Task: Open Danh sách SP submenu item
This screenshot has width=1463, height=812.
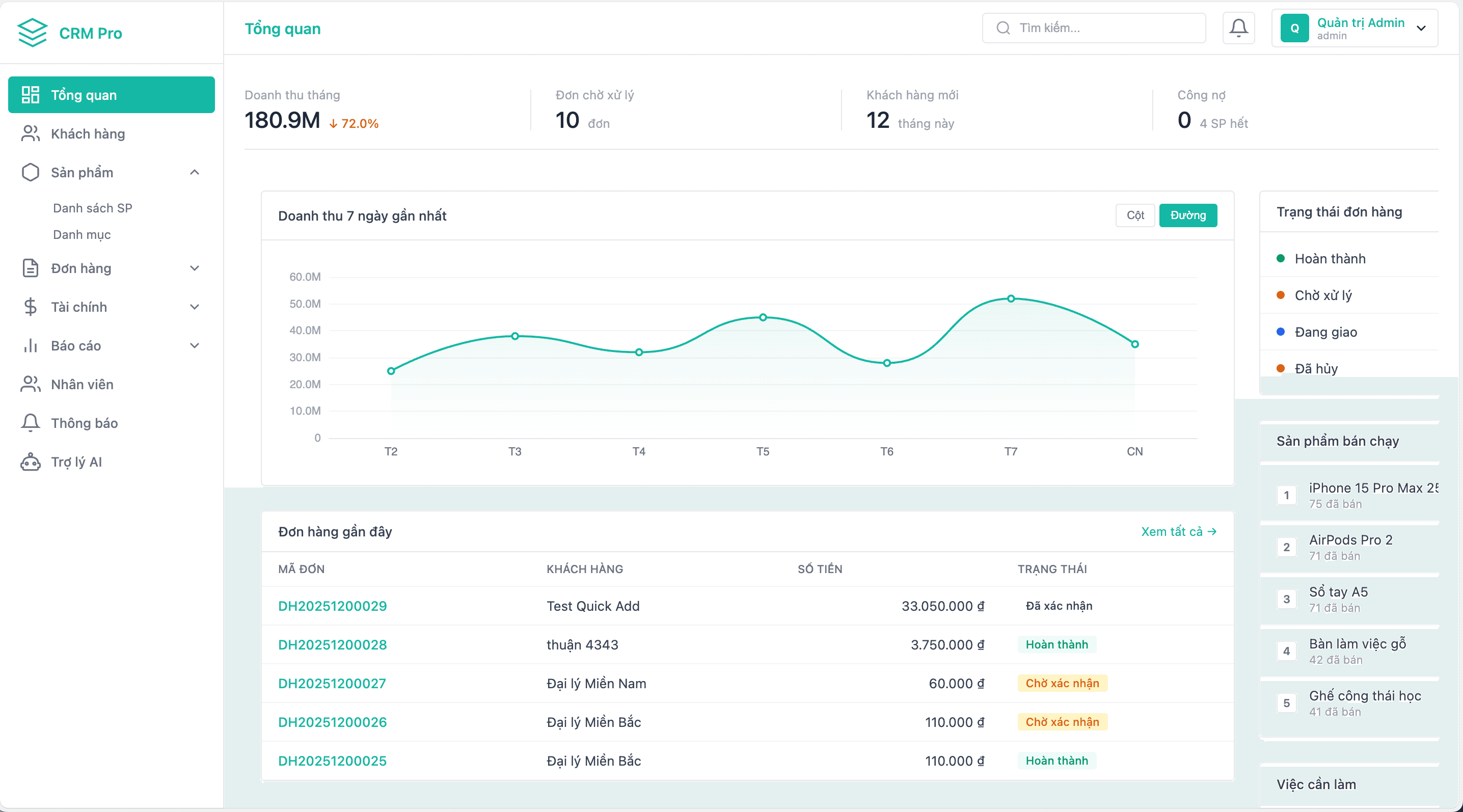Action: click(92, 208)
